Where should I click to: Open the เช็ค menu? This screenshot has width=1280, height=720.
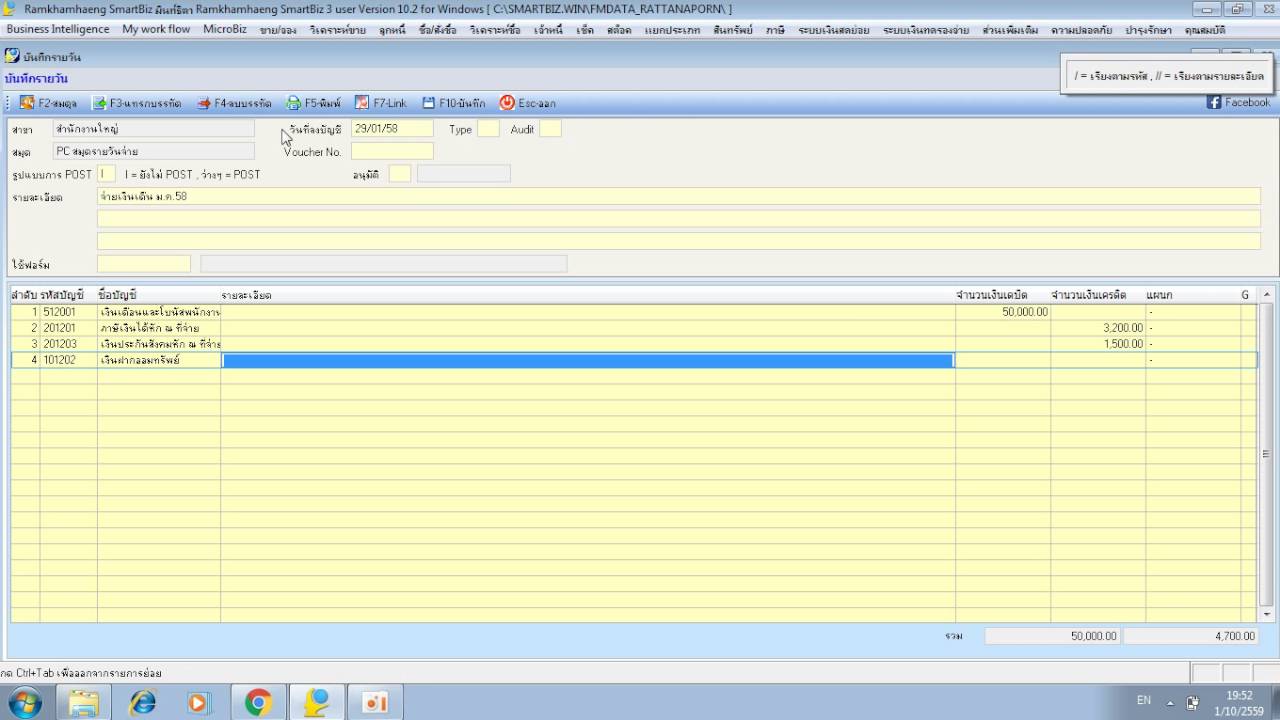click(x=586, y=30)
